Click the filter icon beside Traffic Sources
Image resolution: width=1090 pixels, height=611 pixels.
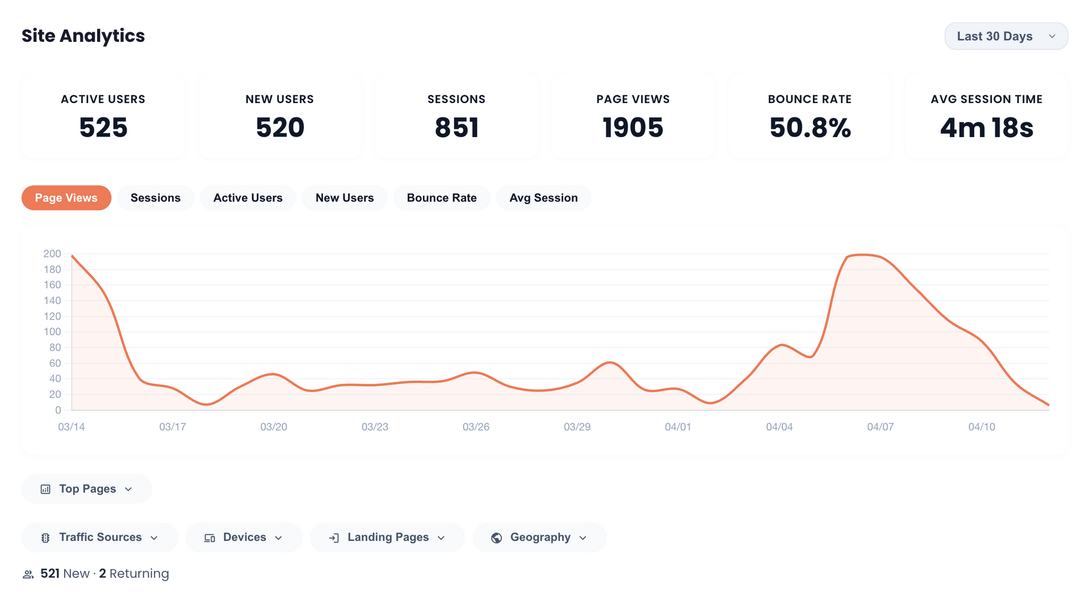45,537
